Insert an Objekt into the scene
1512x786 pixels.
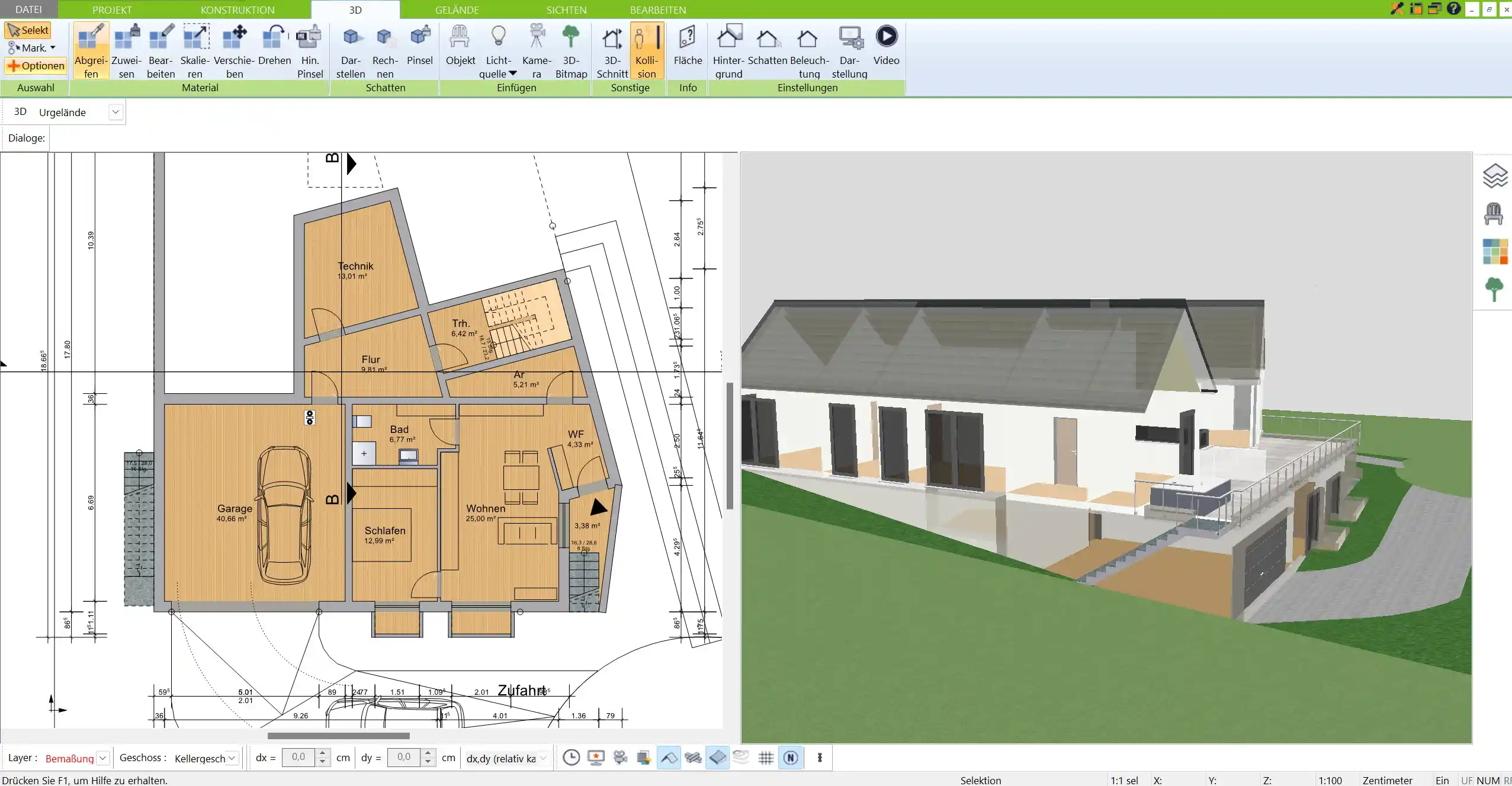tap(460, 50)
